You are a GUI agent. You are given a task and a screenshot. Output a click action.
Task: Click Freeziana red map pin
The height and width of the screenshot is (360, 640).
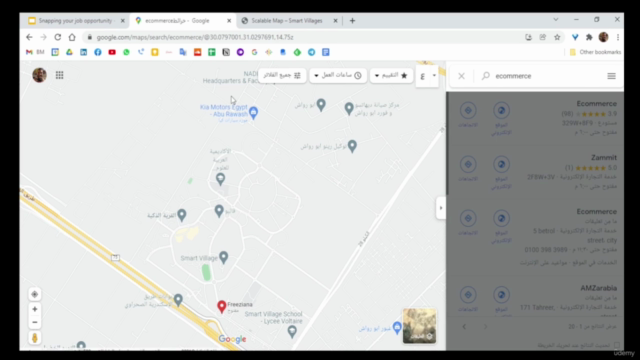click(x=222, y=307)
